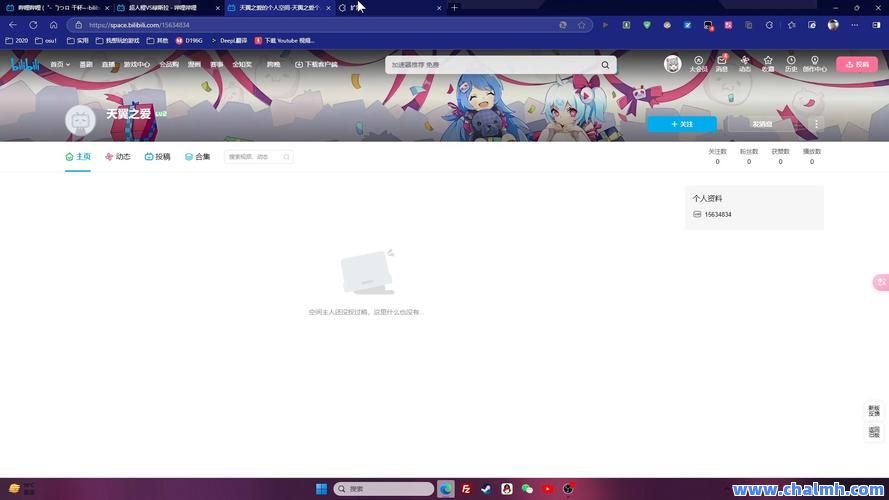The height and width of the screenshot is (500, 889).
Task: Switch to the first bilibili browser tab
Action: pos(57,8)
